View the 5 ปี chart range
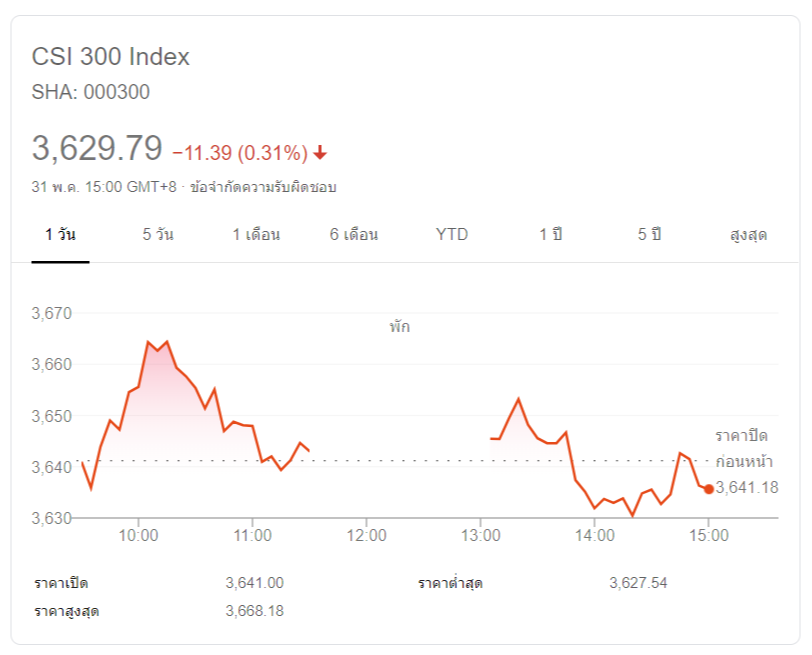Image resolution: width=812 pixels, height=655 pixels. click(649, 235)
